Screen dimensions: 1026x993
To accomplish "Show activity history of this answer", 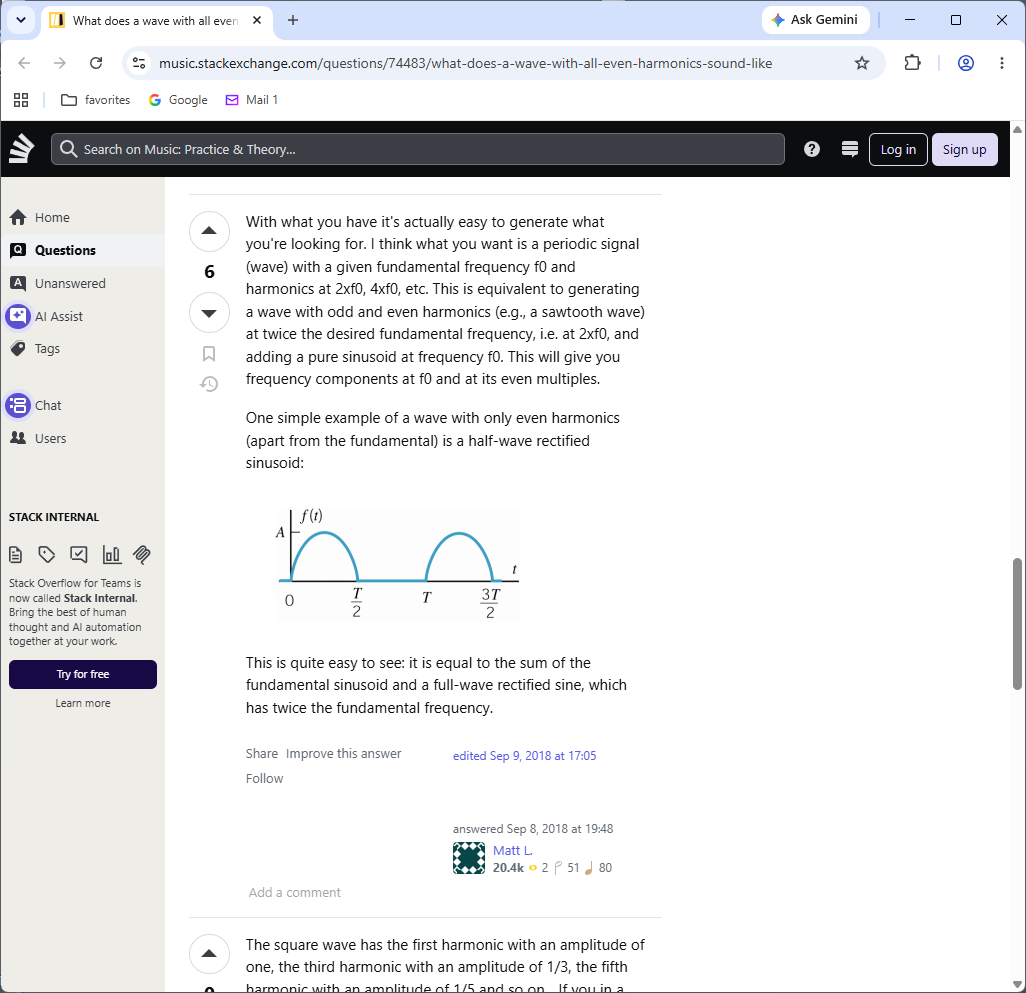I will 209,384.
